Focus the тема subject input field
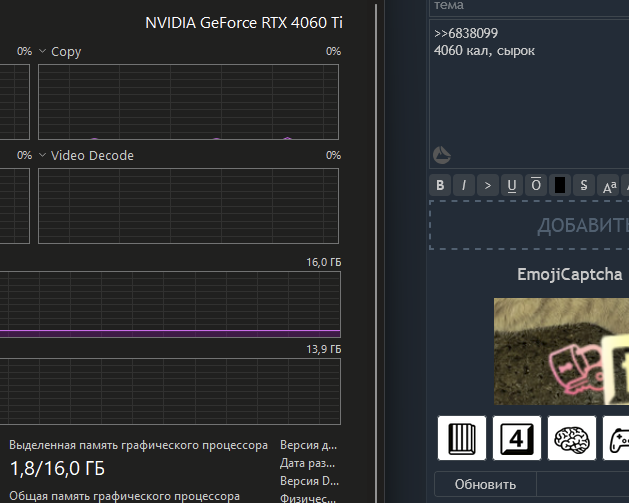 pos(530,7)
